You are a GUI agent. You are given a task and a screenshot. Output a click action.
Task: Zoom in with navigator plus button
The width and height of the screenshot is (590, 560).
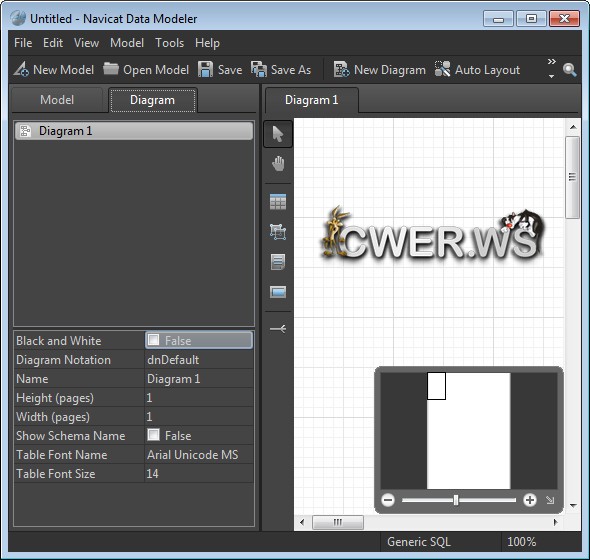(530, 500)
